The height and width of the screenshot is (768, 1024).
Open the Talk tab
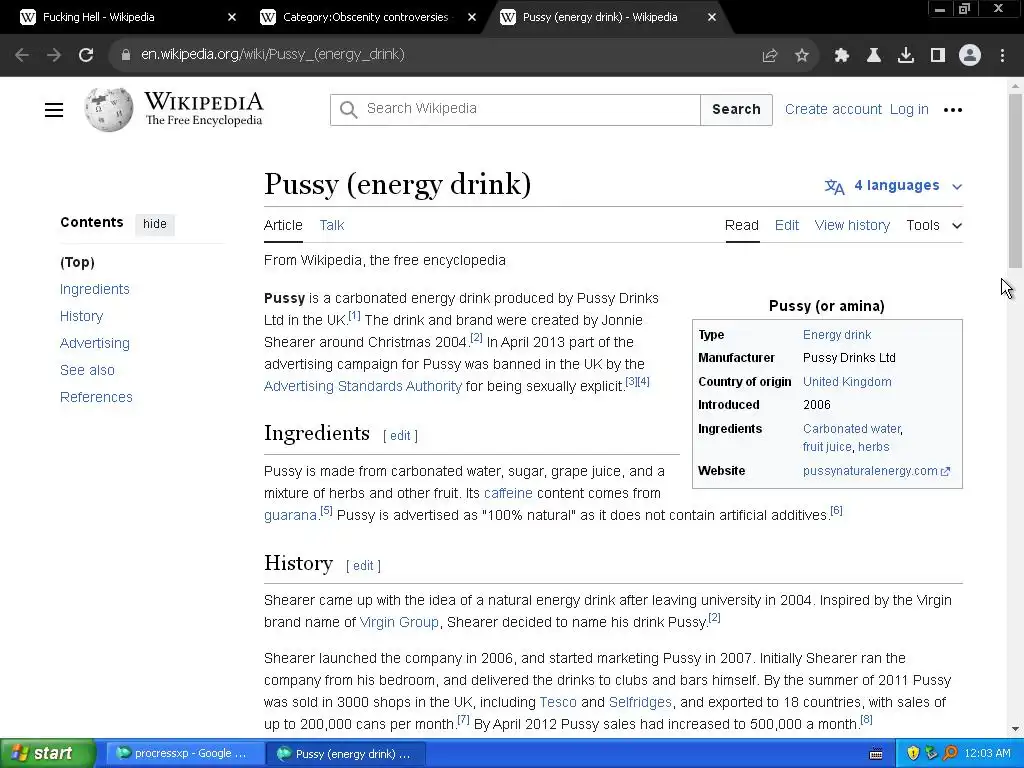point(332,225)
